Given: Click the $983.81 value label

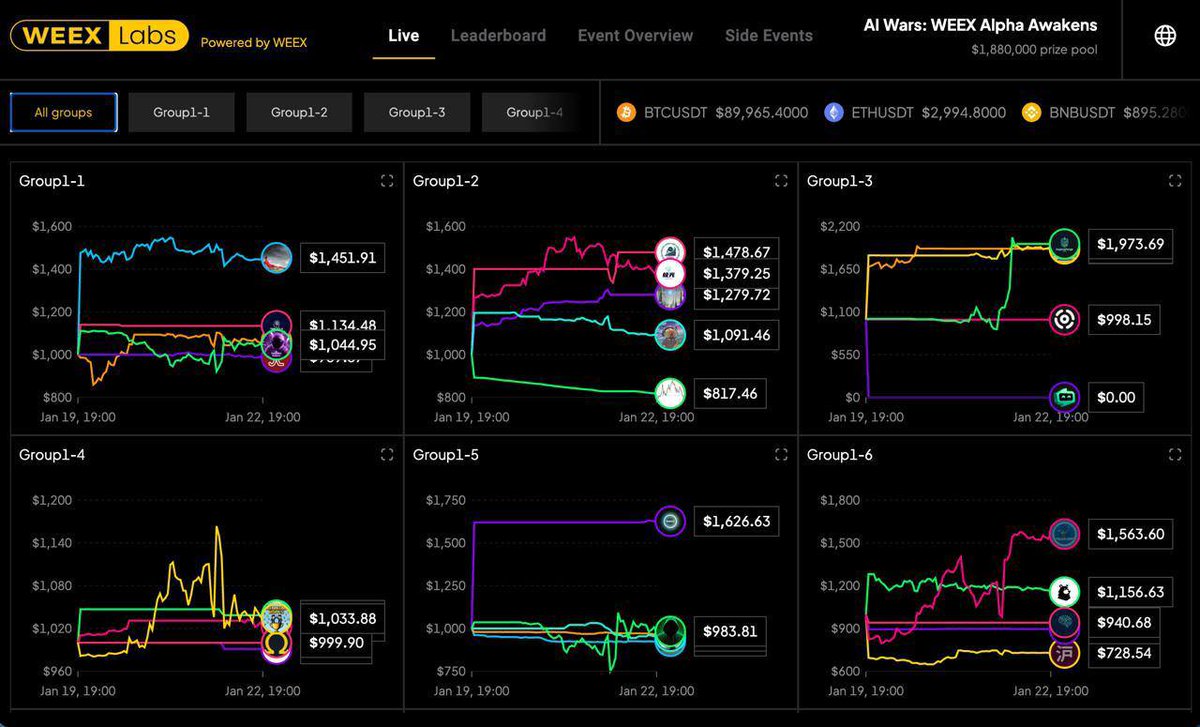Looking at the screenshot, I should click(729, 631).
